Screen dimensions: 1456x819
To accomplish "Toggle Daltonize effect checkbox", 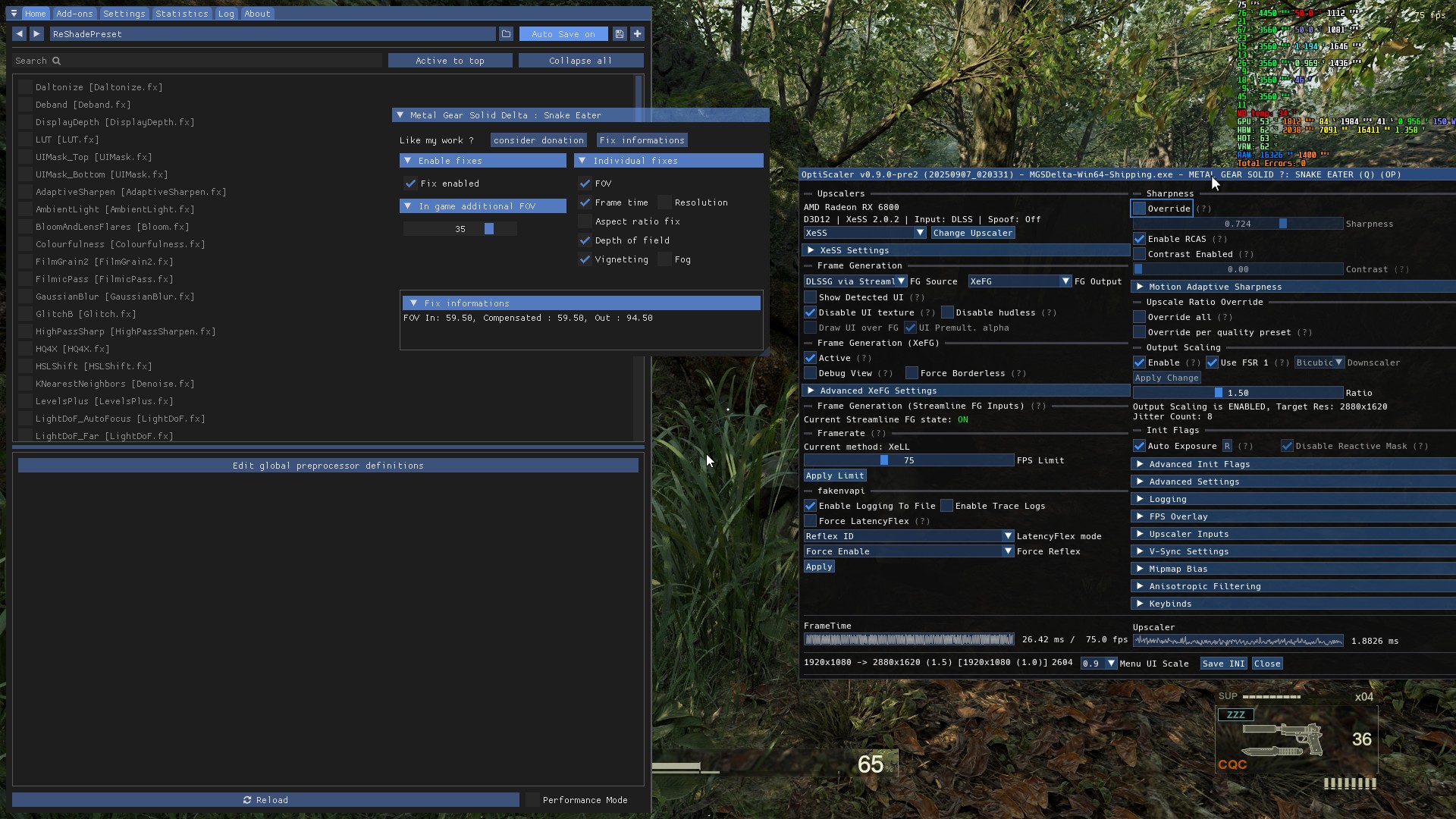I will point(25,87).
